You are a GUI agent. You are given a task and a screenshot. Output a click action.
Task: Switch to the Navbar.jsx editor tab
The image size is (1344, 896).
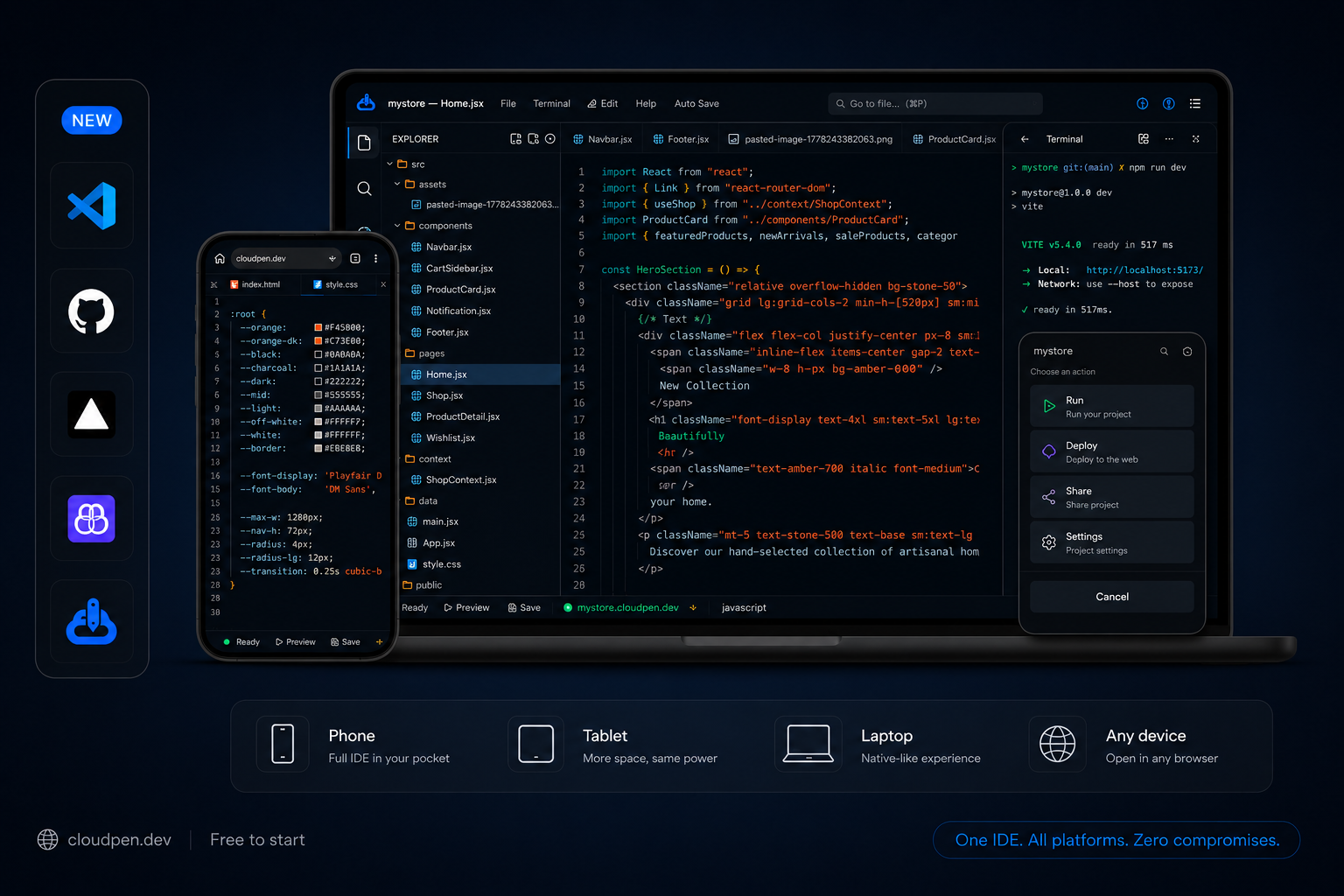(602, 139)
